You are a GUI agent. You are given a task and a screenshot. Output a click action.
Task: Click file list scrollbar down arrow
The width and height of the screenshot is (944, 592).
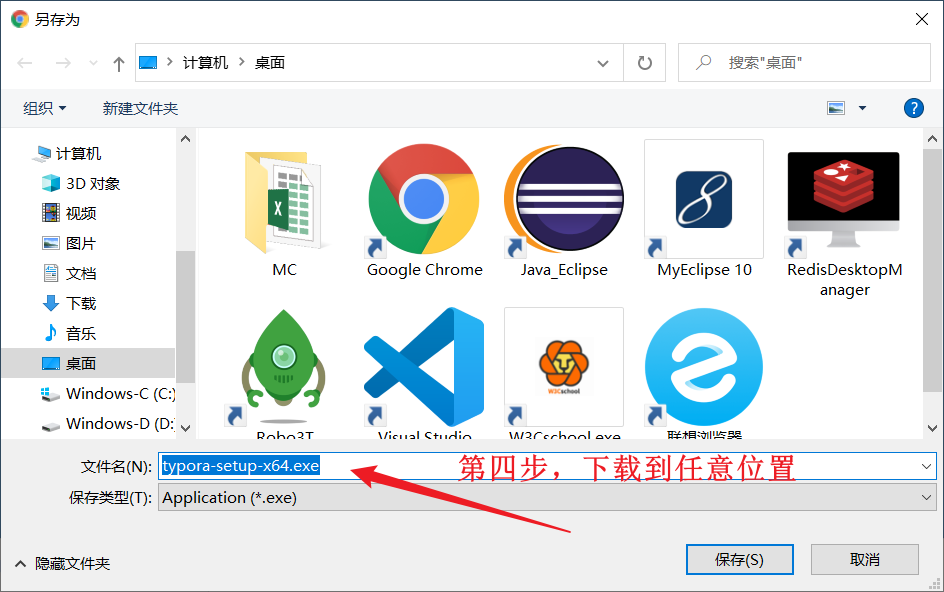933,428
